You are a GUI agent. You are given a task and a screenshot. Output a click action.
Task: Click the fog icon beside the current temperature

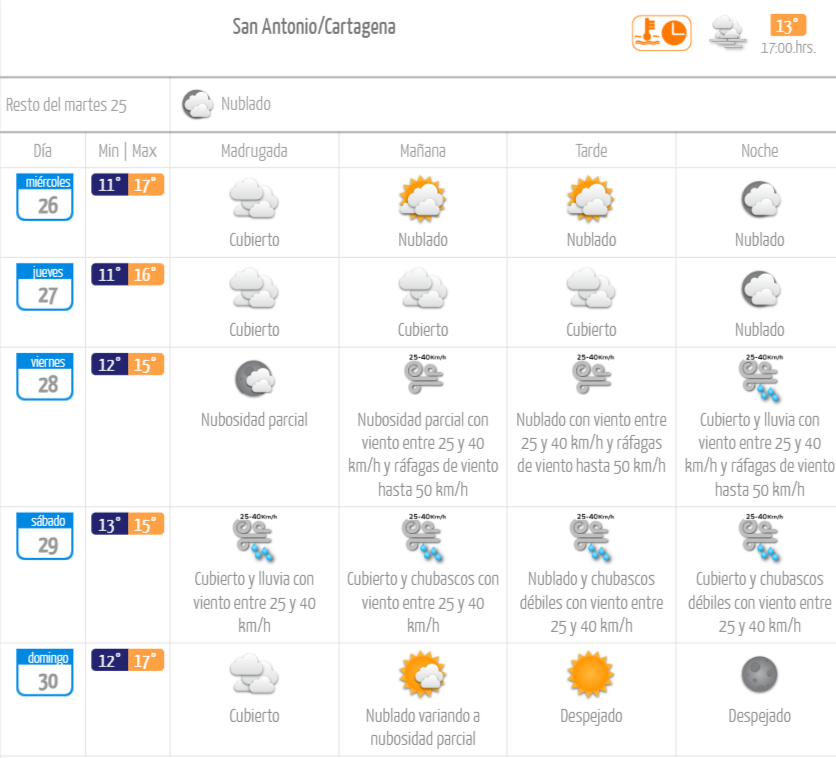[727, 32]
